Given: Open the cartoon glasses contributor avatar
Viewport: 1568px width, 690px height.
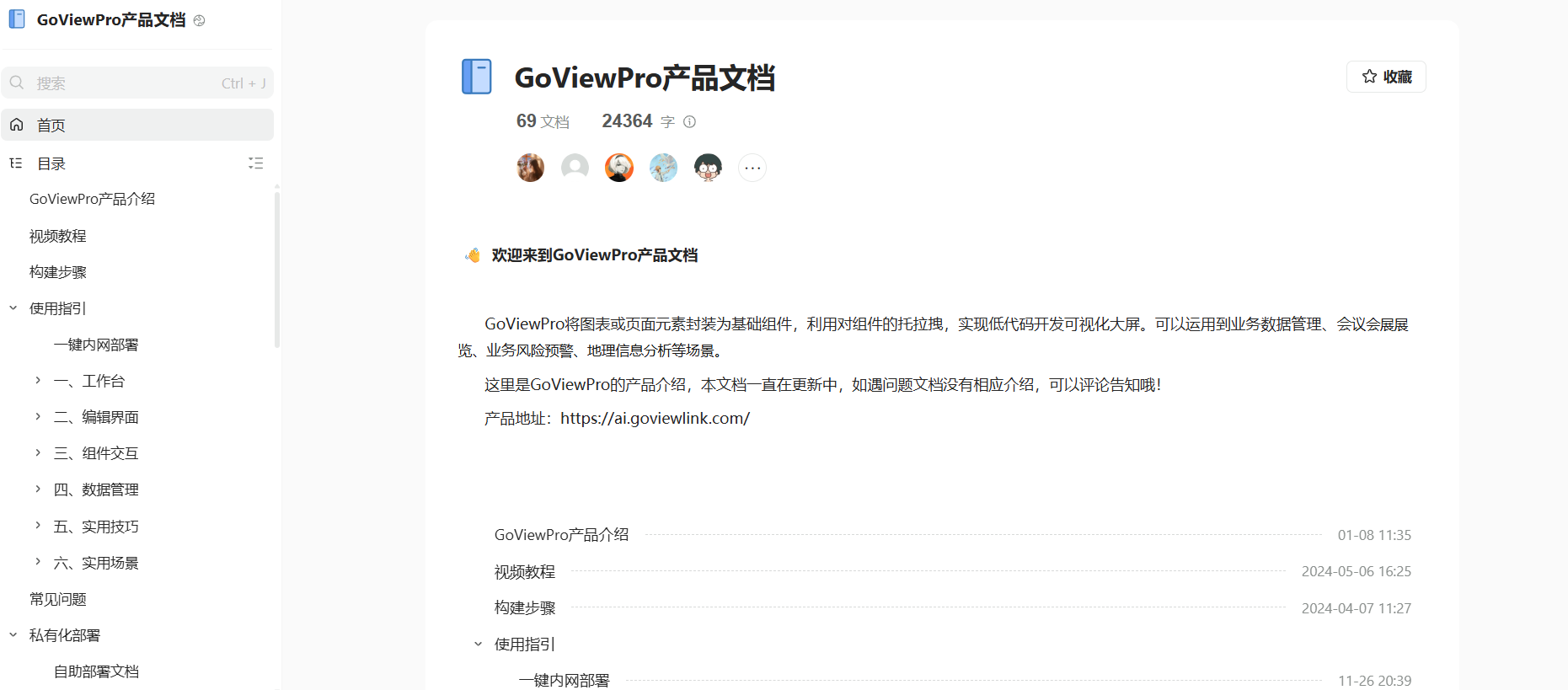Looking at the screenshot, I should (x=708, y=168).
